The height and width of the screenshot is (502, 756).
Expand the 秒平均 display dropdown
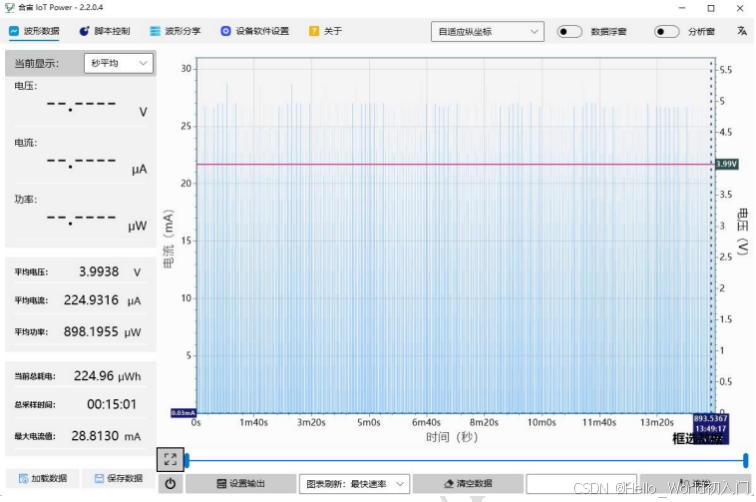point(119,63)
